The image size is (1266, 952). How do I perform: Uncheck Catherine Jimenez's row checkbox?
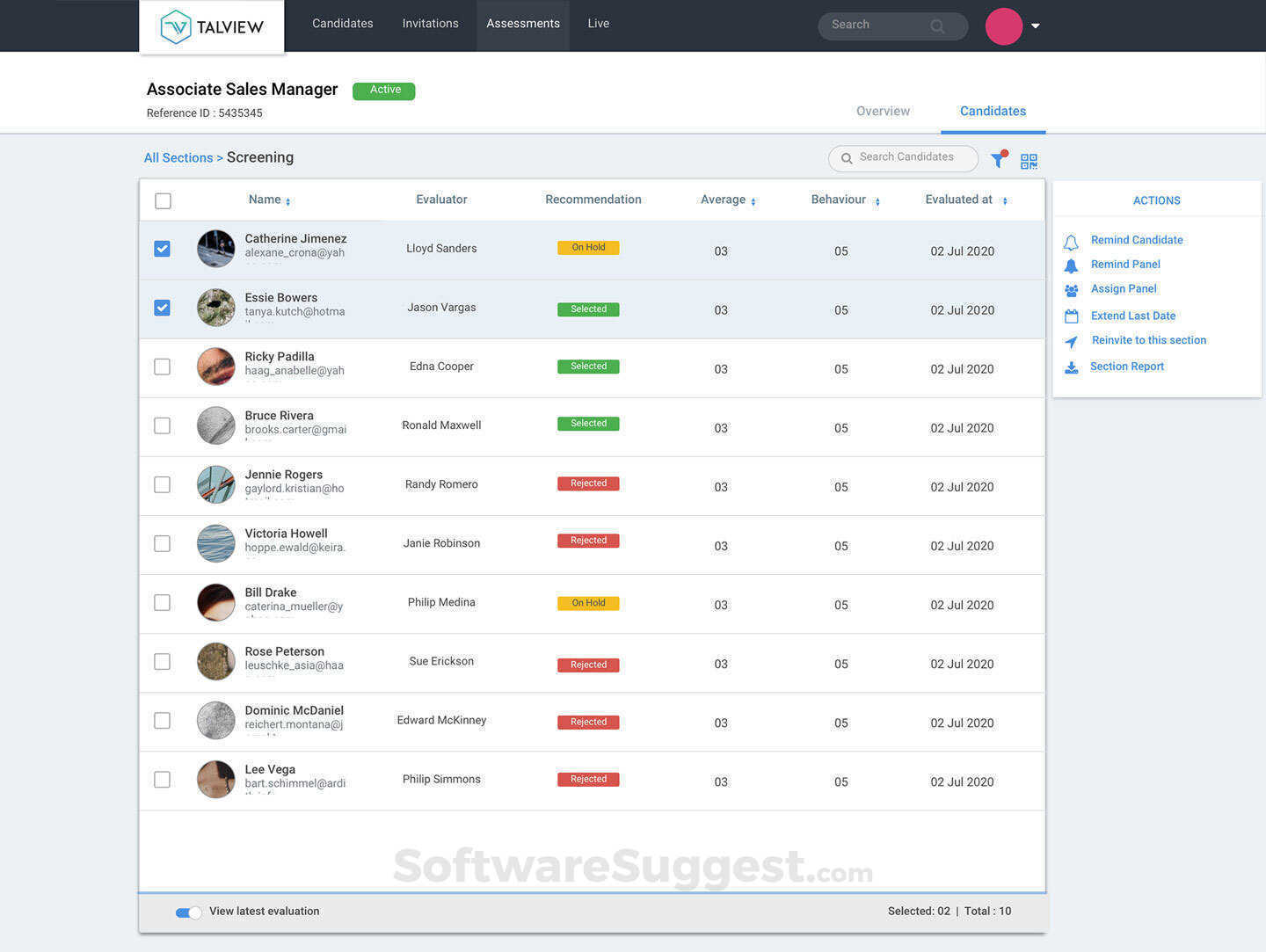[x=162, y=248]
